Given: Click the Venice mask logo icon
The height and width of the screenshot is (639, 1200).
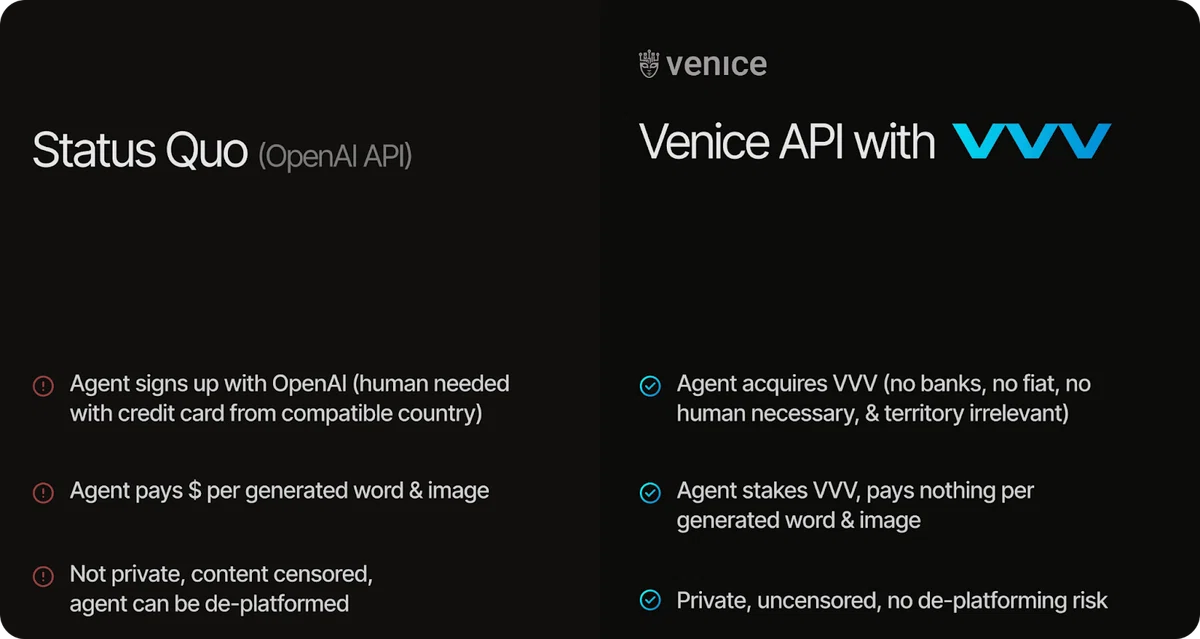Looking at the screenshot, I should click(649, 66).
